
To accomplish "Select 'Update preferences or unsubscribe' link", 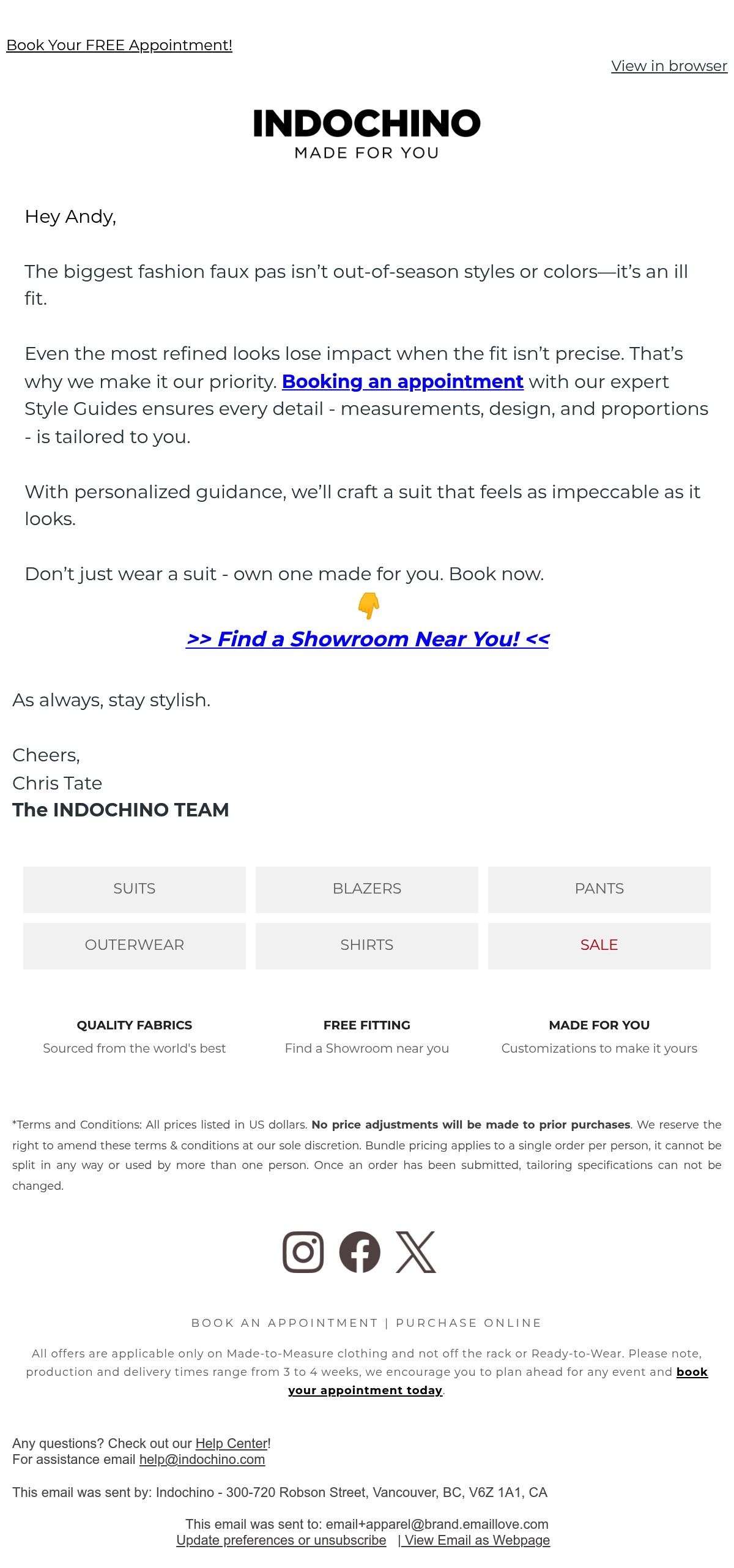I will [281, 1540].
